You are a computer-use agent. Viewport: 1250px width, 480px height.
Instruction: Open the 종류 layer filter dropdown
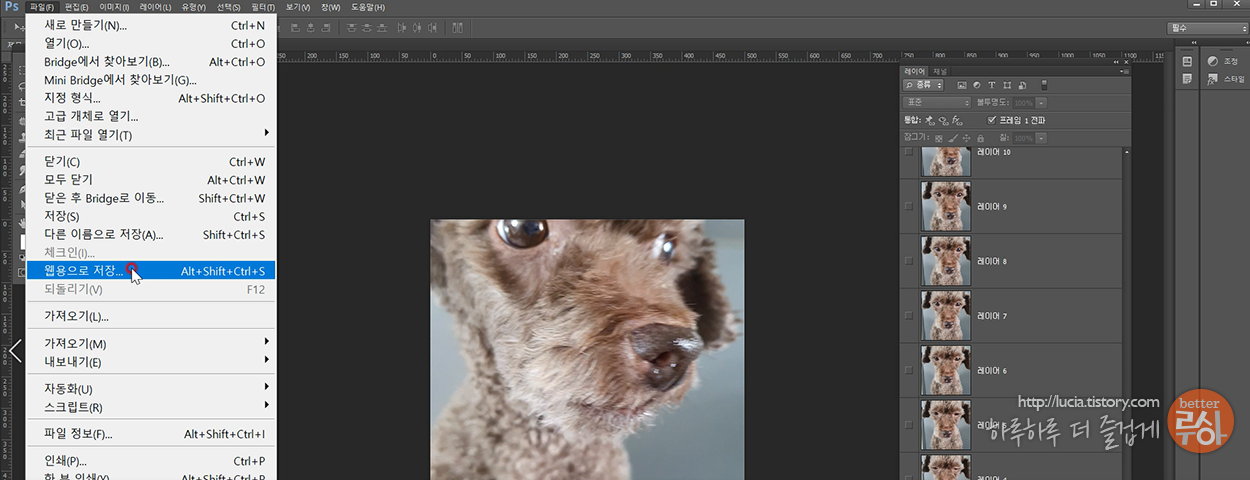(923, 85)
